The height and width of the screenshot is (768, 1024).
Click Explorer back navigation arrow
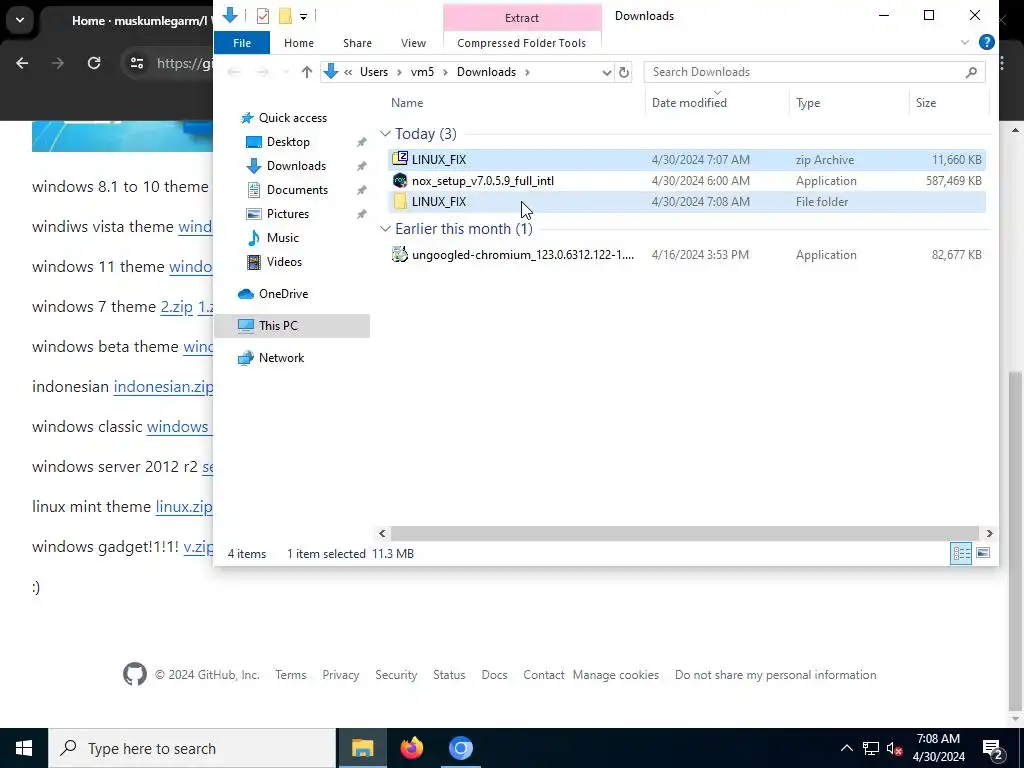coord(234,72)
